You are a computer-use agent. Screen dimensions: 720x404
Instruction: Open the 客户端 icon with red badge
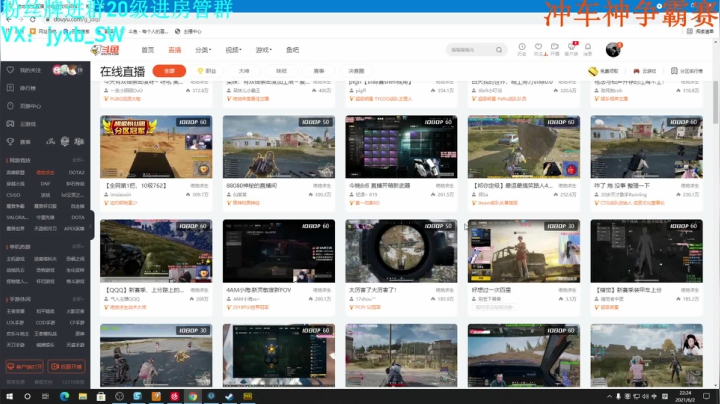coord(572,46)
